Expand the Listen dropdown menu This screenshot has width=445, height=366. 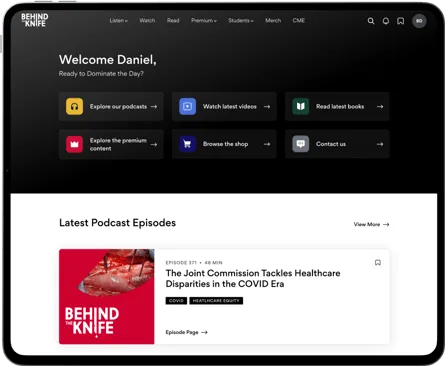pos(118,21)
